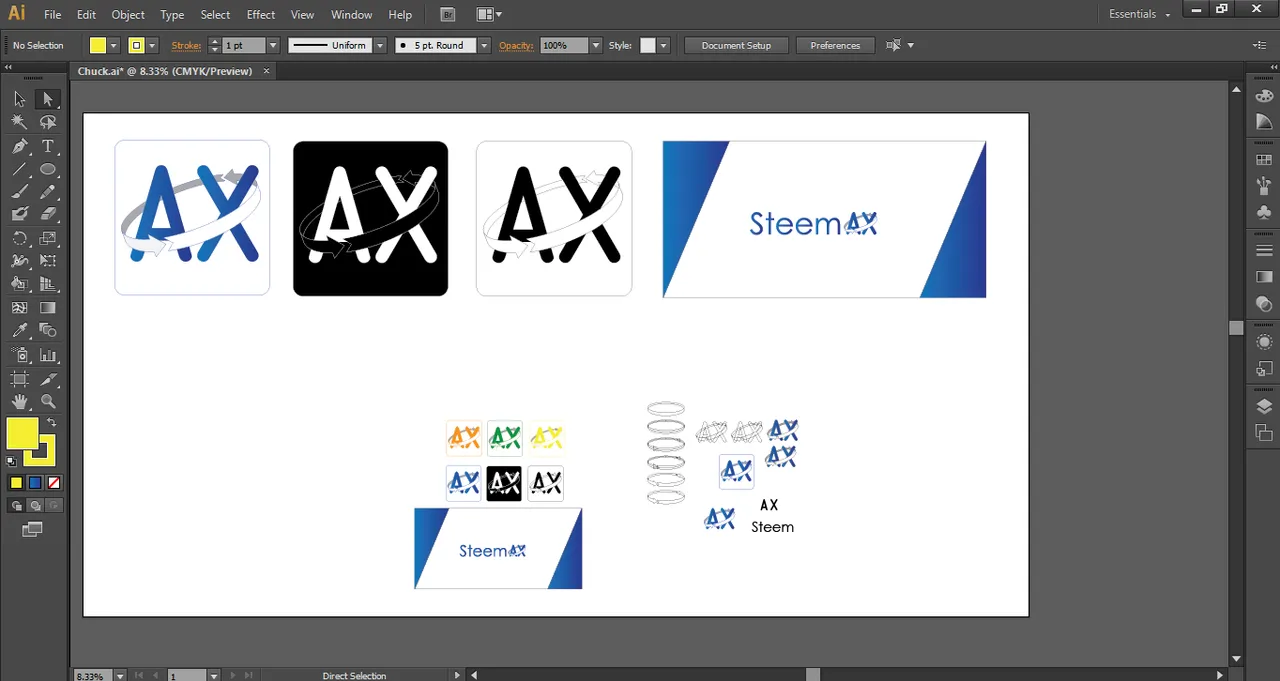Open the Stroke panel link
Screen dimensions: 1280x681
click(x=186, y=45)
